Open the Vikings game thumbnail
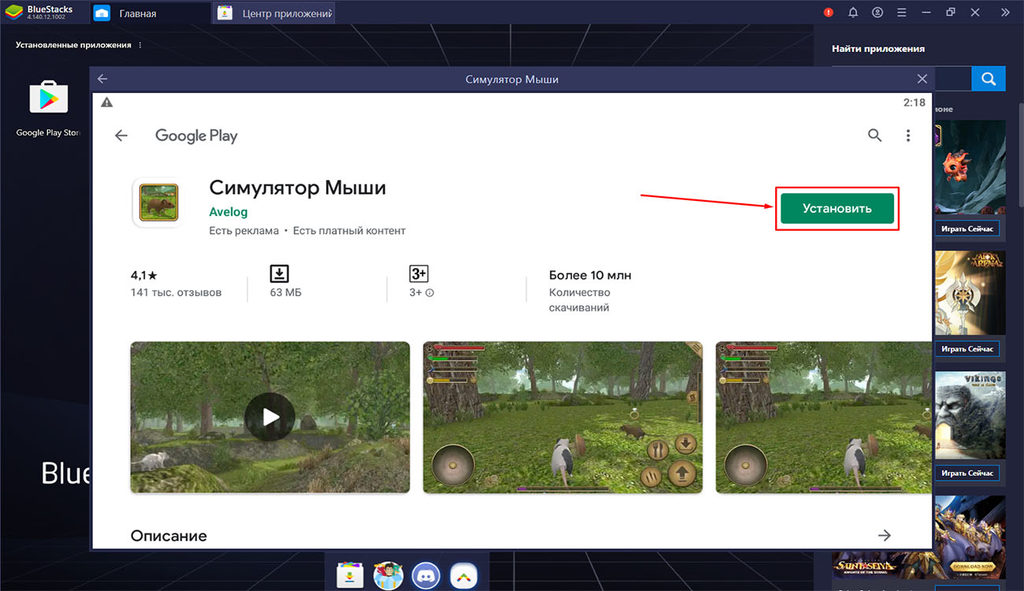 pyautogui.click(x=970, y=416)
